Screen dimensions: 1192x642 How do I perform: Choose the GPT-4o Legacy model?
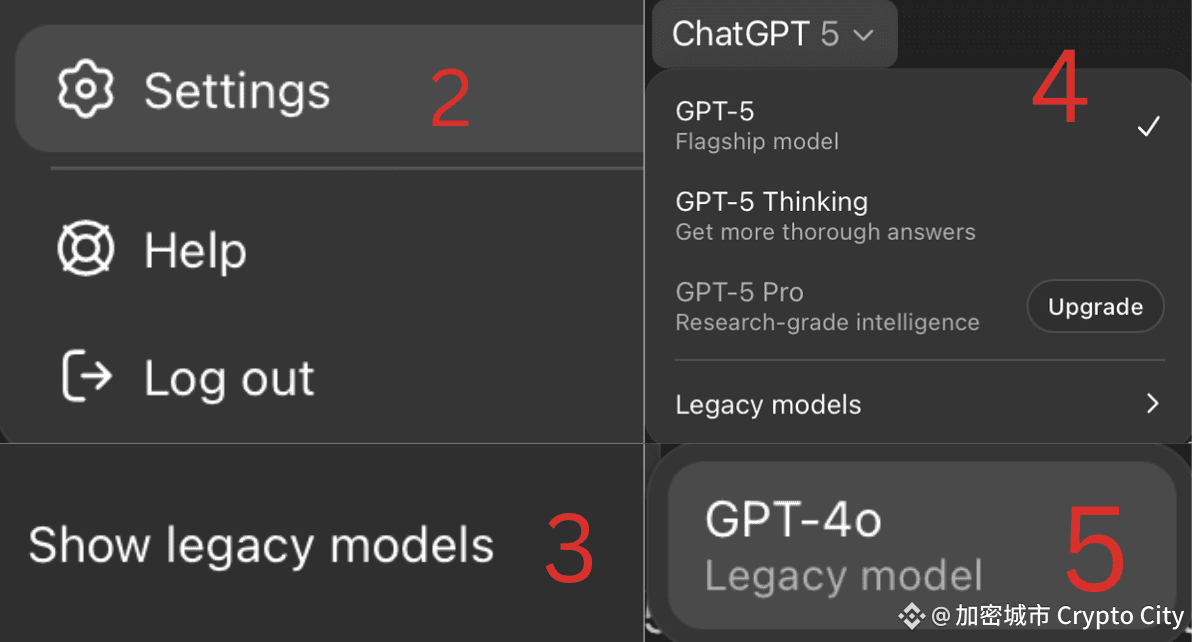coord(921,546)
